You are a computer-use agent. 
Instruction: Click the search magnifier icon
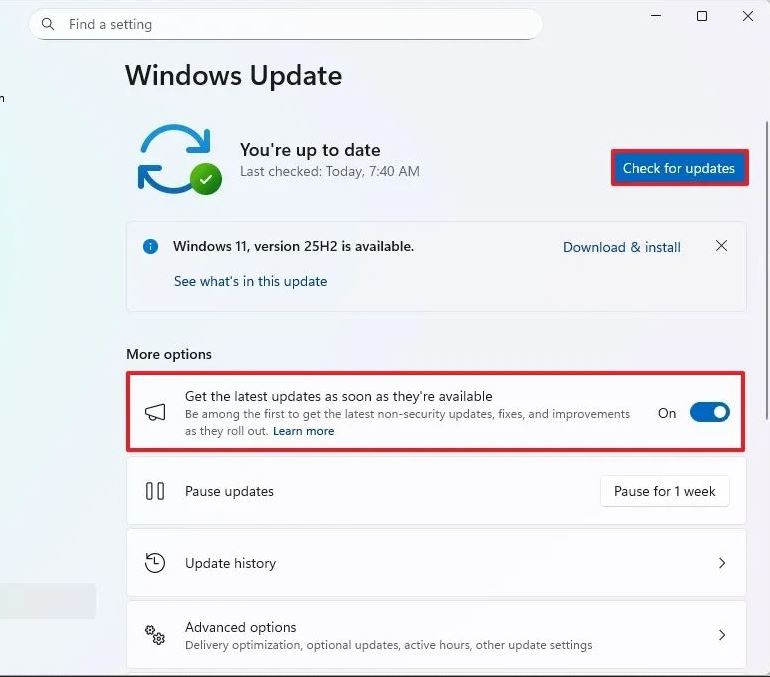(x=49, y=25)
